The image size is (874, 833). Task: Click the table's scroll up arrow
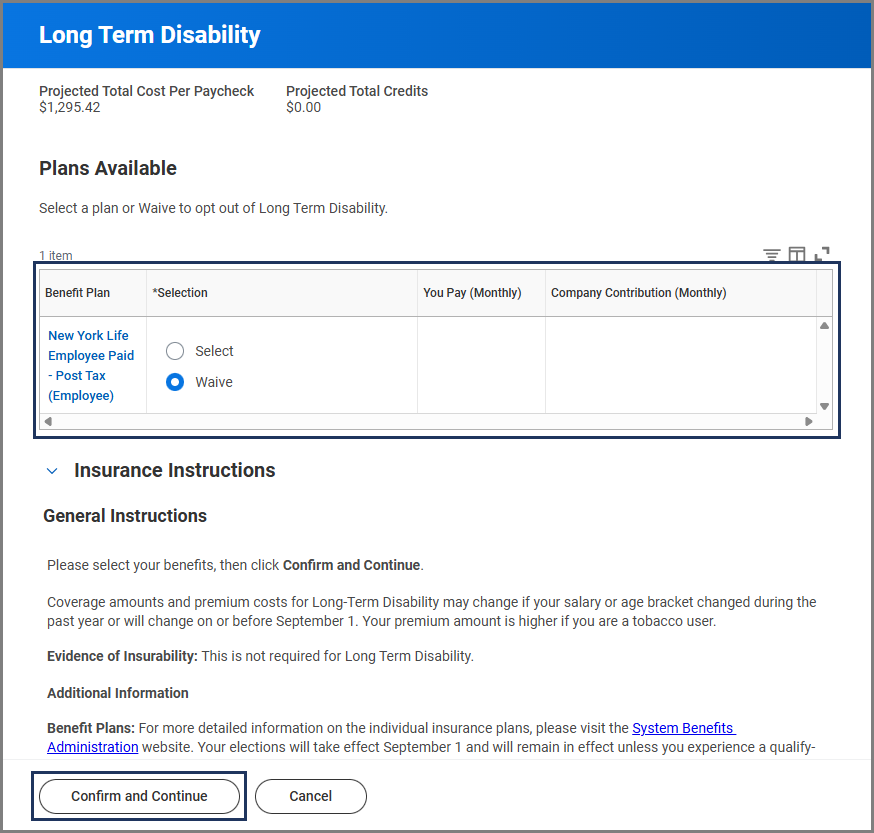824,326
